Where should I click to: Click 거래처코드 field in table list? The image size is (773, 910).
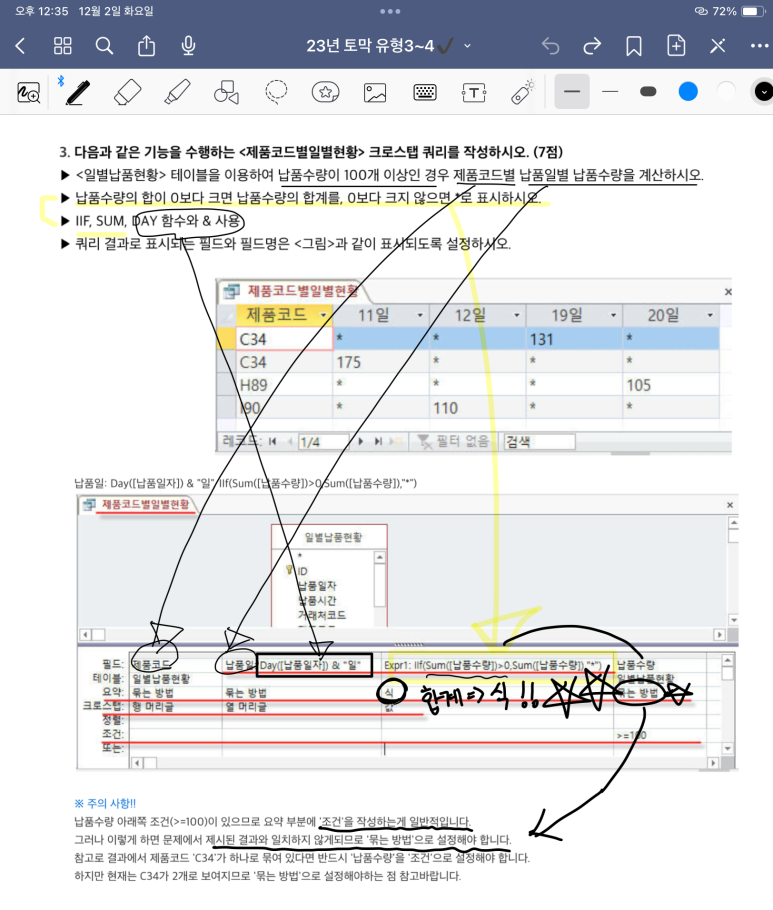(x=322, y=615)
